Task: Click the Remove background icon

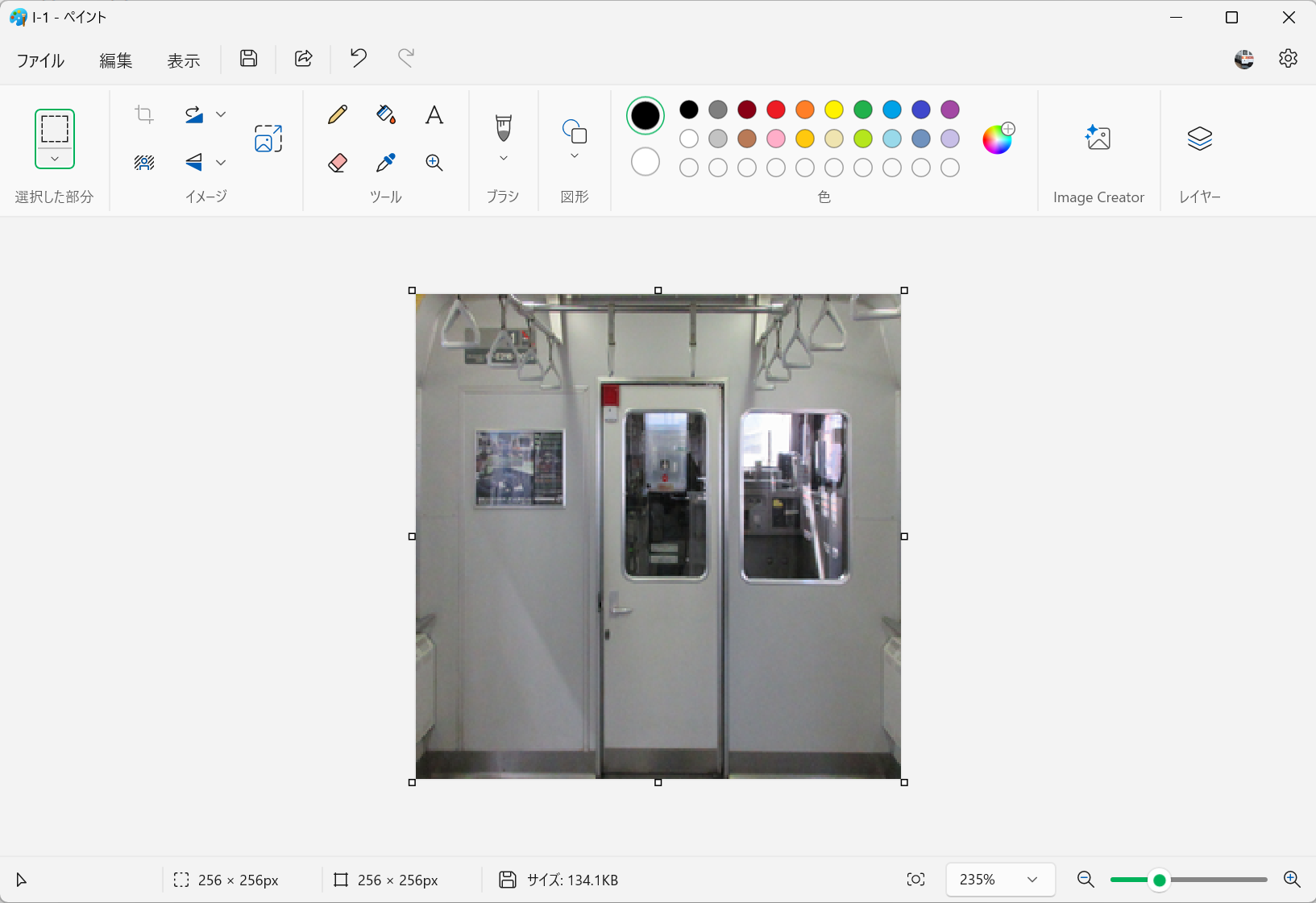Action: coord(144,163)
